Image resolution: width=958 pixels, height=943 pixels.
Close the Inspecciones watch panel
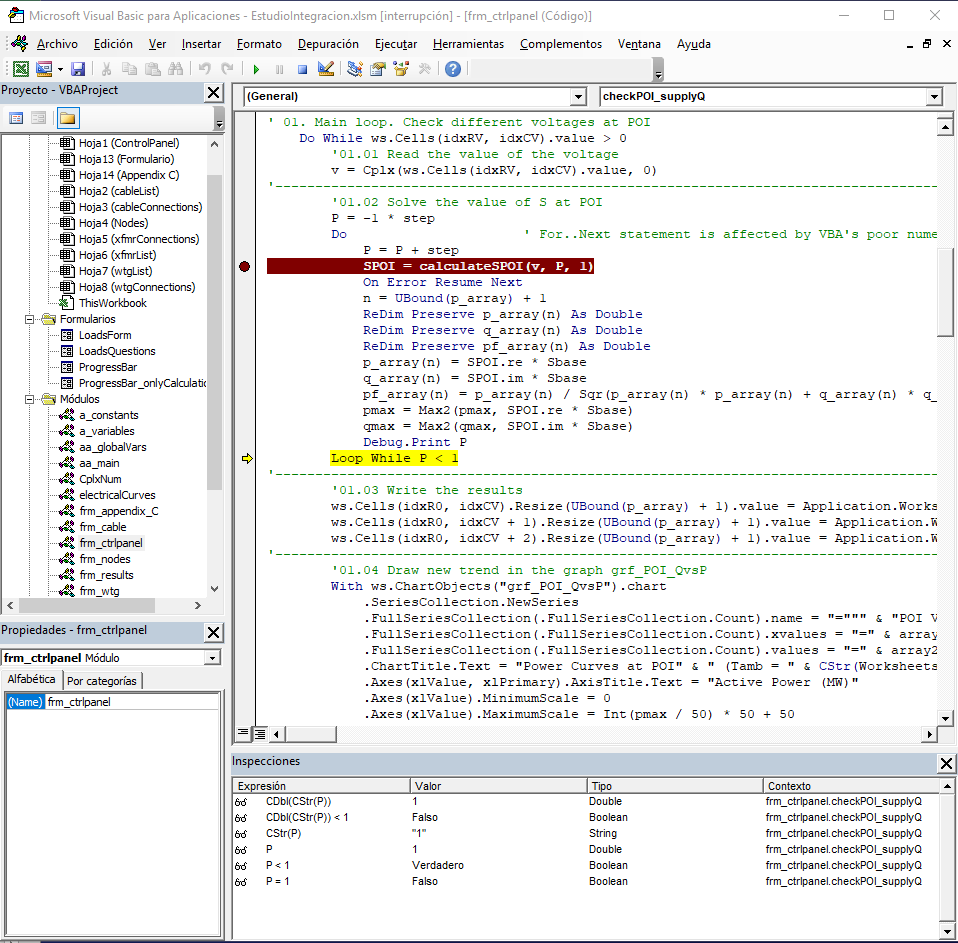click(946, 763)
